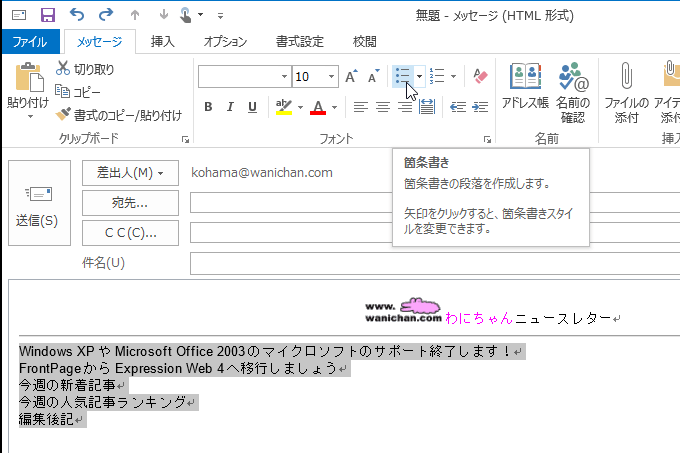Apply numbered list formatting

pyautogui.click(x=437, y=76)
